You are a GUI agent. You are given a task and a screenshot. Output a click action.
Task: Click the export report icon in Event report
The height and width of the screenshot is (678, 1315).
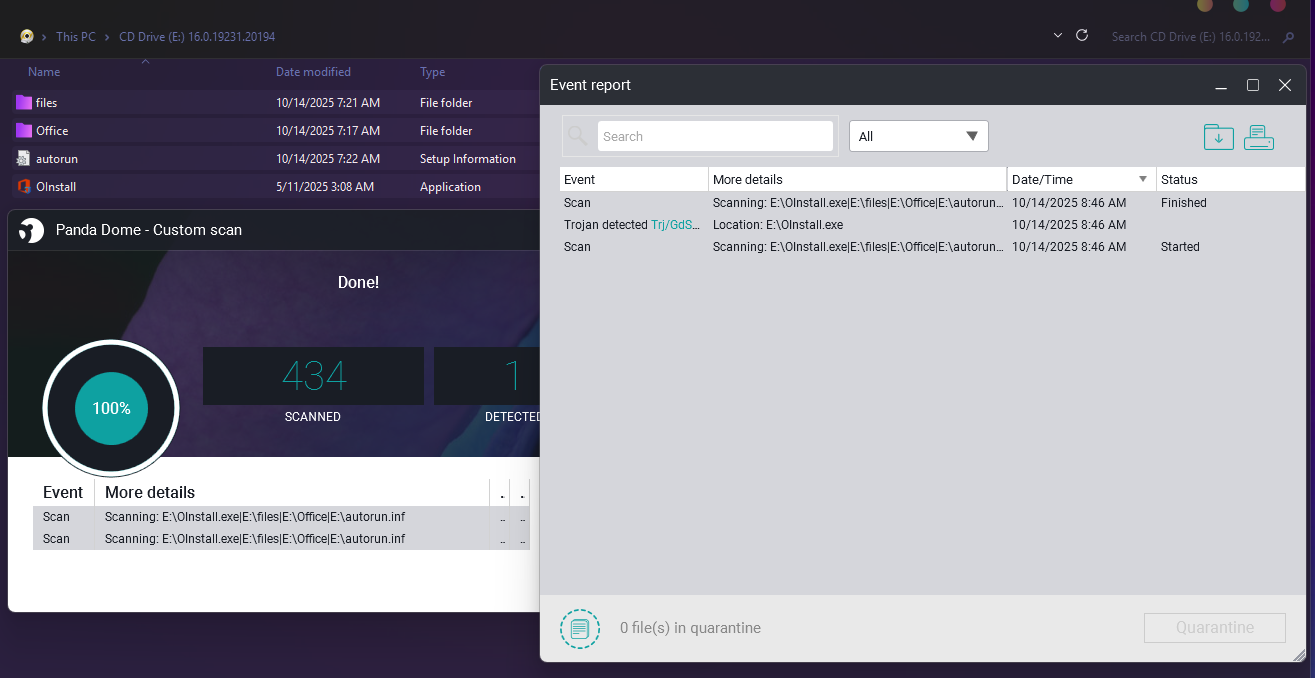(x=1218, y=137)
